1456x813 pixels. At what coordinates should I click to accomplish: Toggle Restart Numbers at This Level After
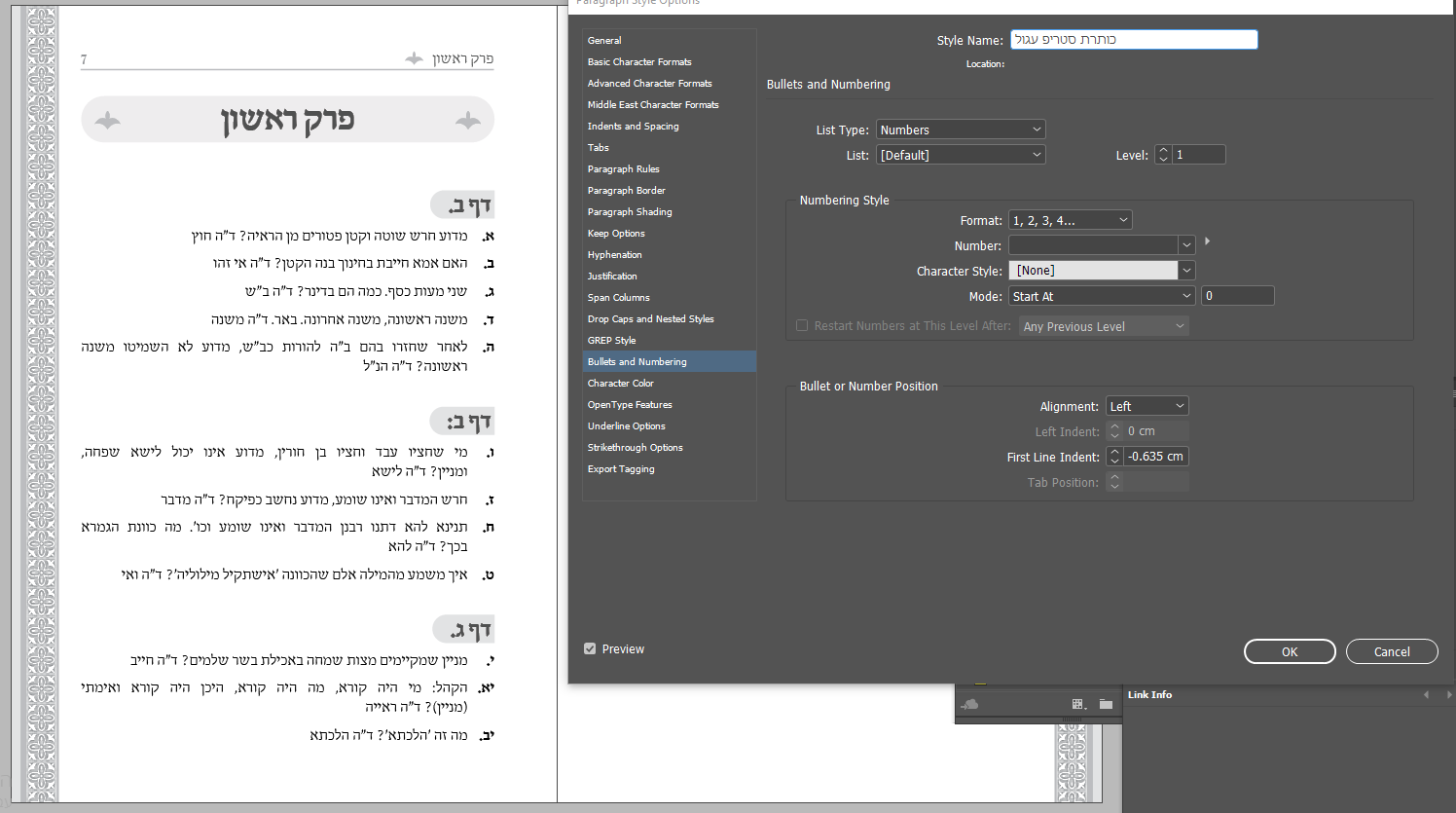point(802,326)
